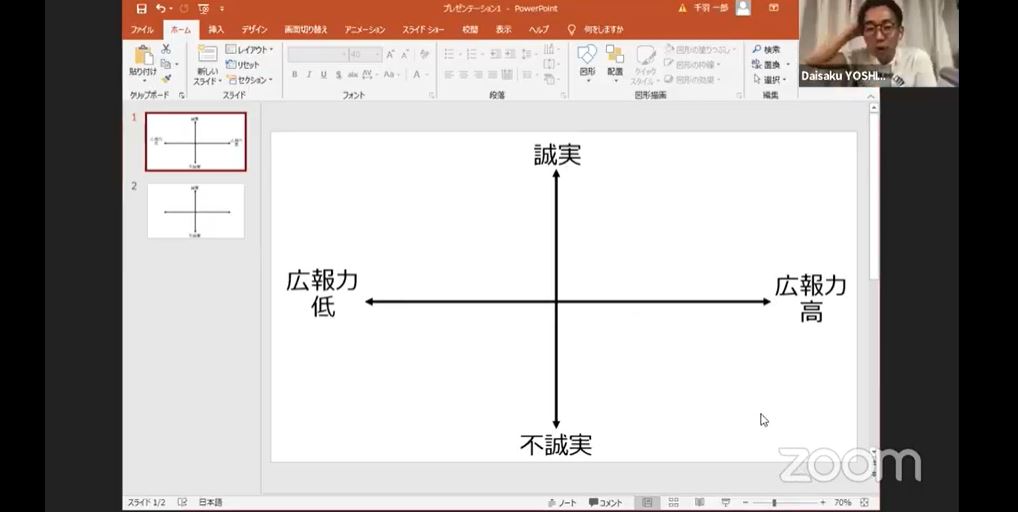This screenshot has width=1018, height=512.
Task: Open the レイアウト layout dropdown
Action: 249,49
